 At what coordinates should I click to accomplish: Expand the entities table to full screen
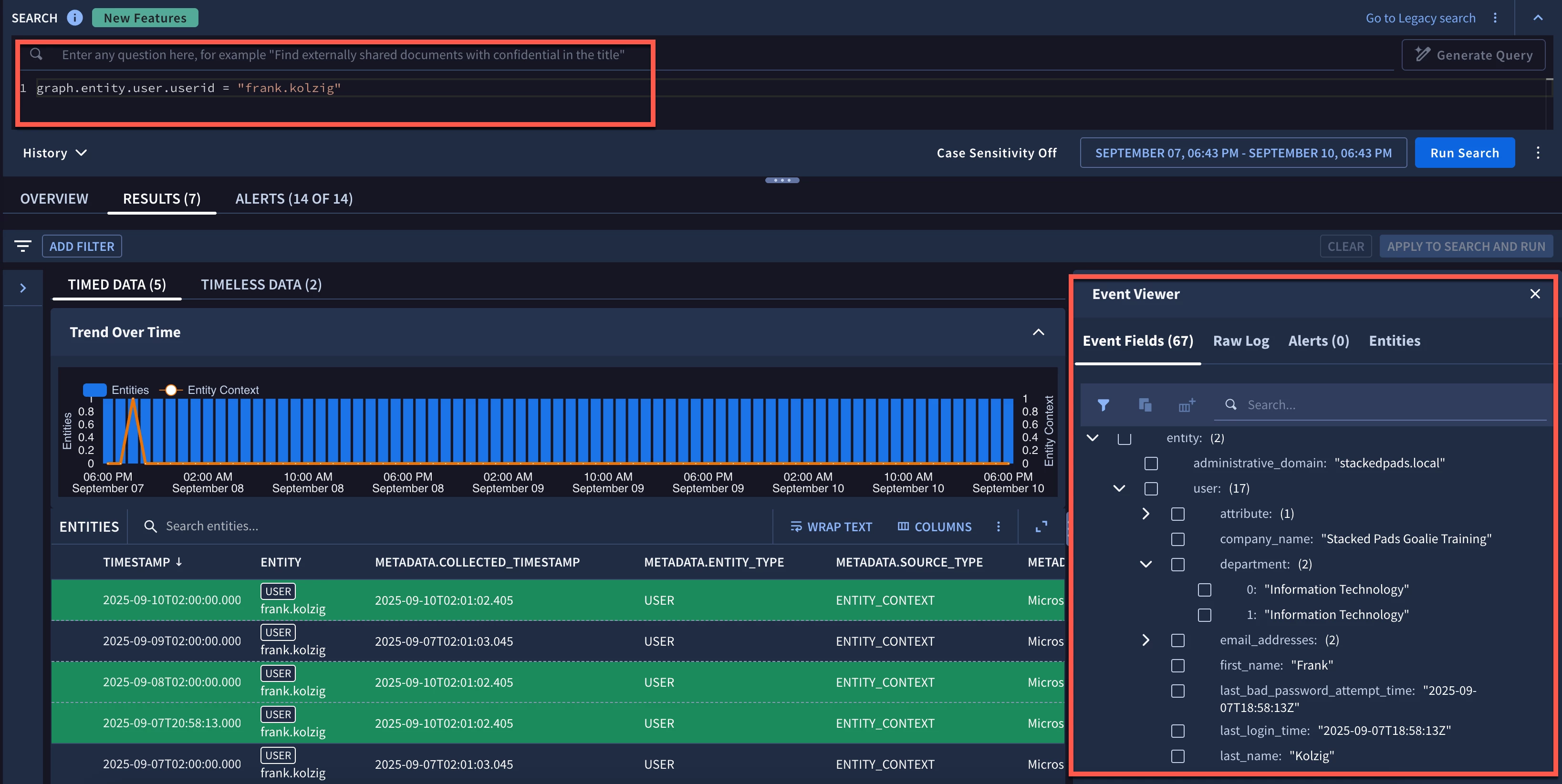1041,526
